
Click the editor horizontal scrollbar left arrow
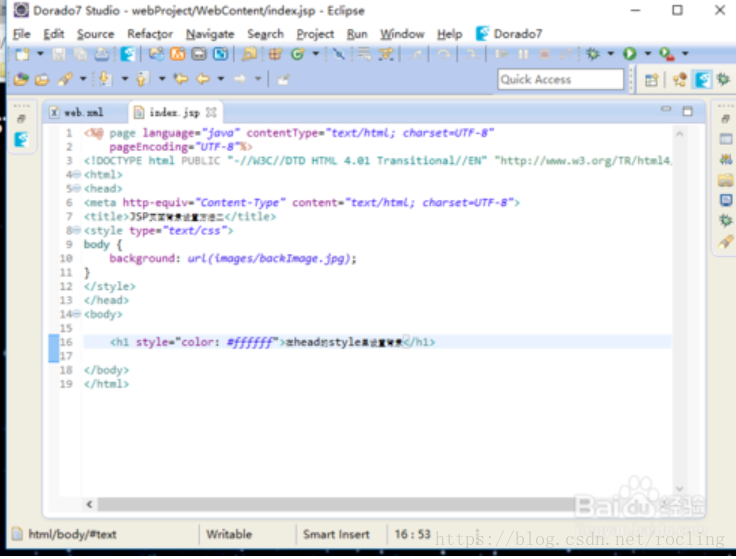[89, 504]
